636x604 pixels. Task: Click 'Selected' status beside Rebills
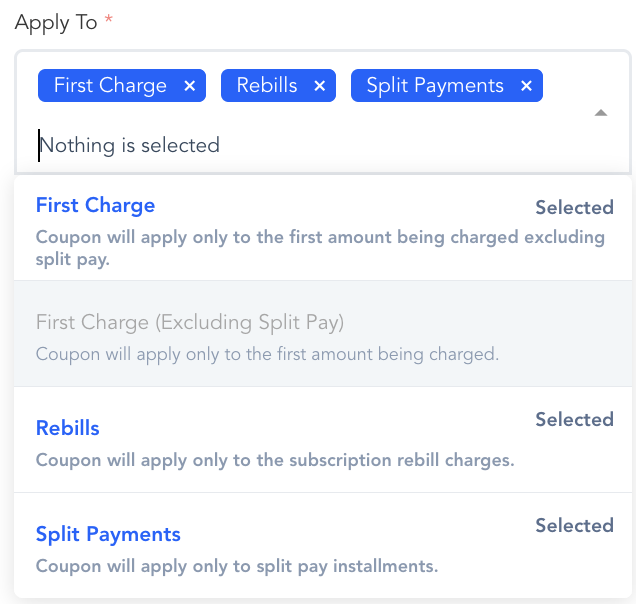574,420
